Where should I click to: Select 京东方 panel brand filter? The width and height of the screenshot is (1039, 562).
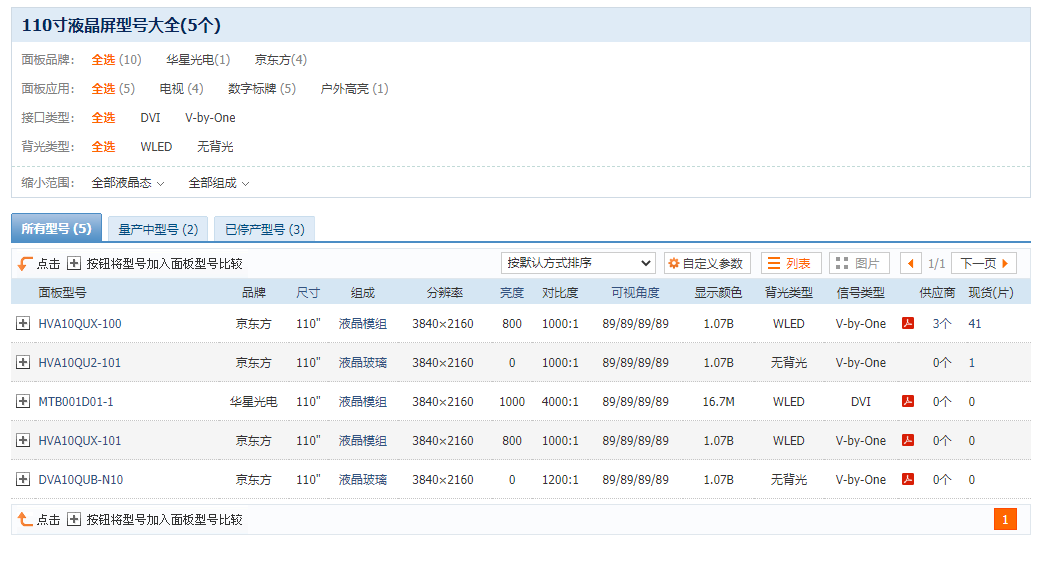pos(280,60)
